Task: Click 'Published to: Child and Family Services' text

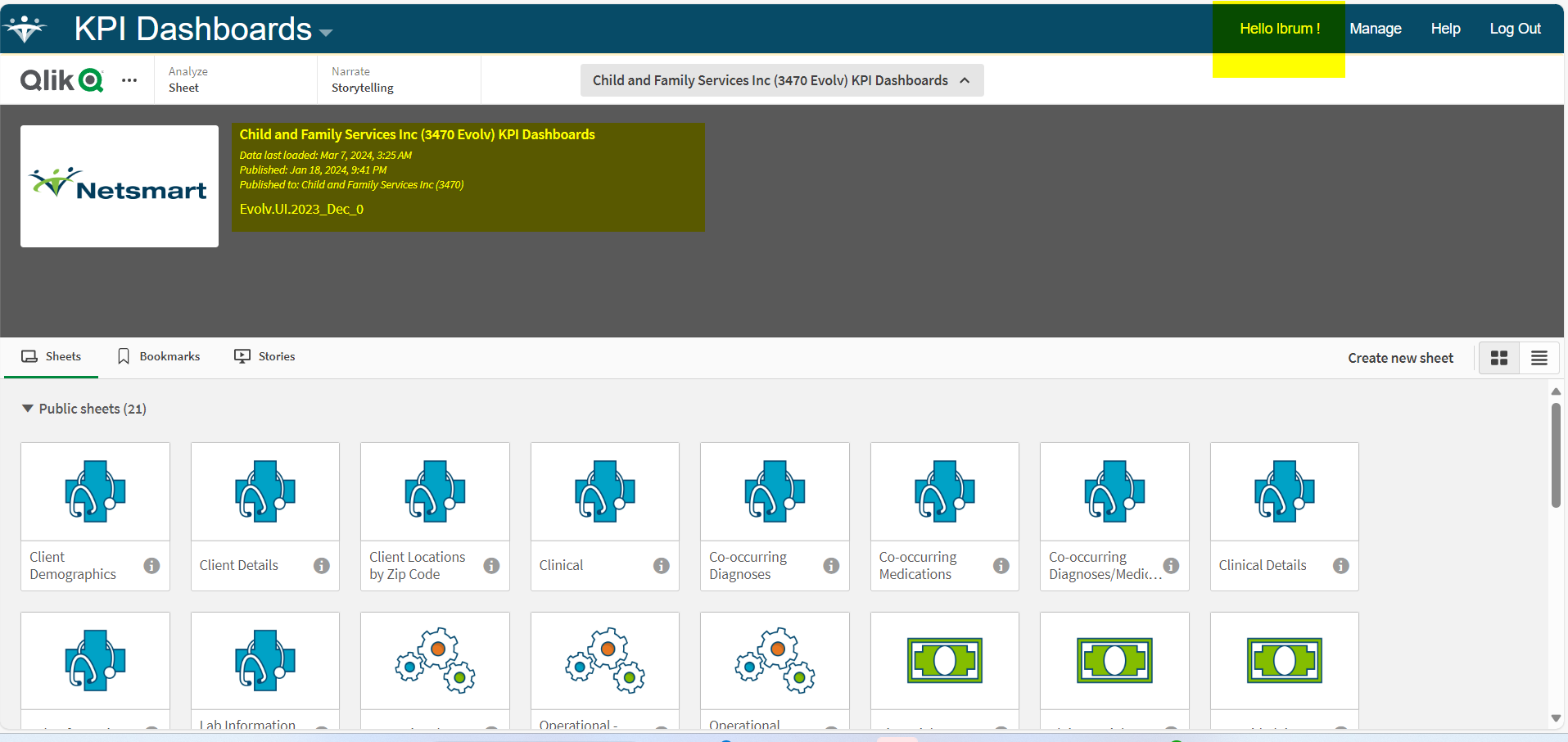Action: click(351, 184)
